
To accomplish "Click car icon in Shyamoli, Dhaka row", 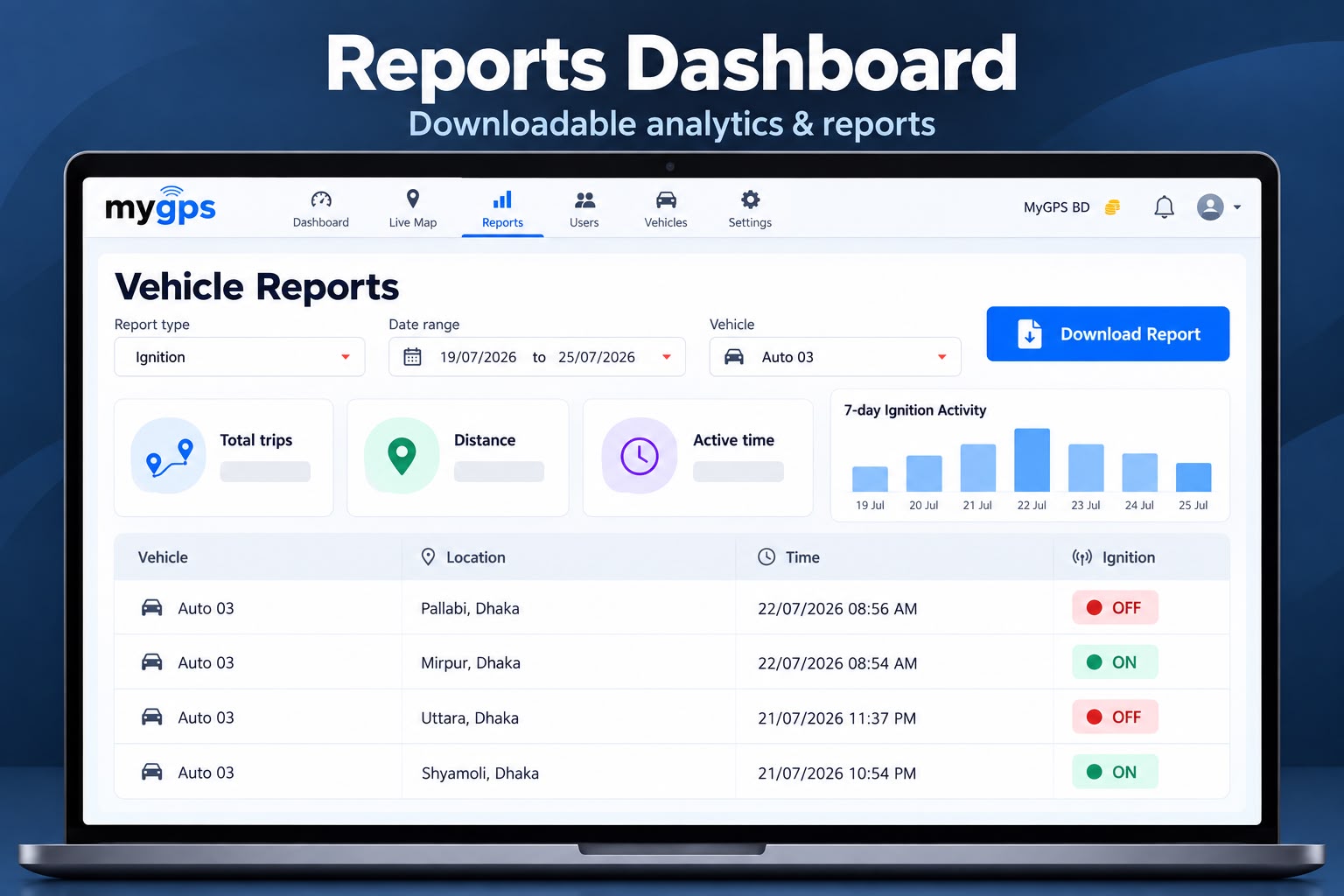I will [152, 772].
